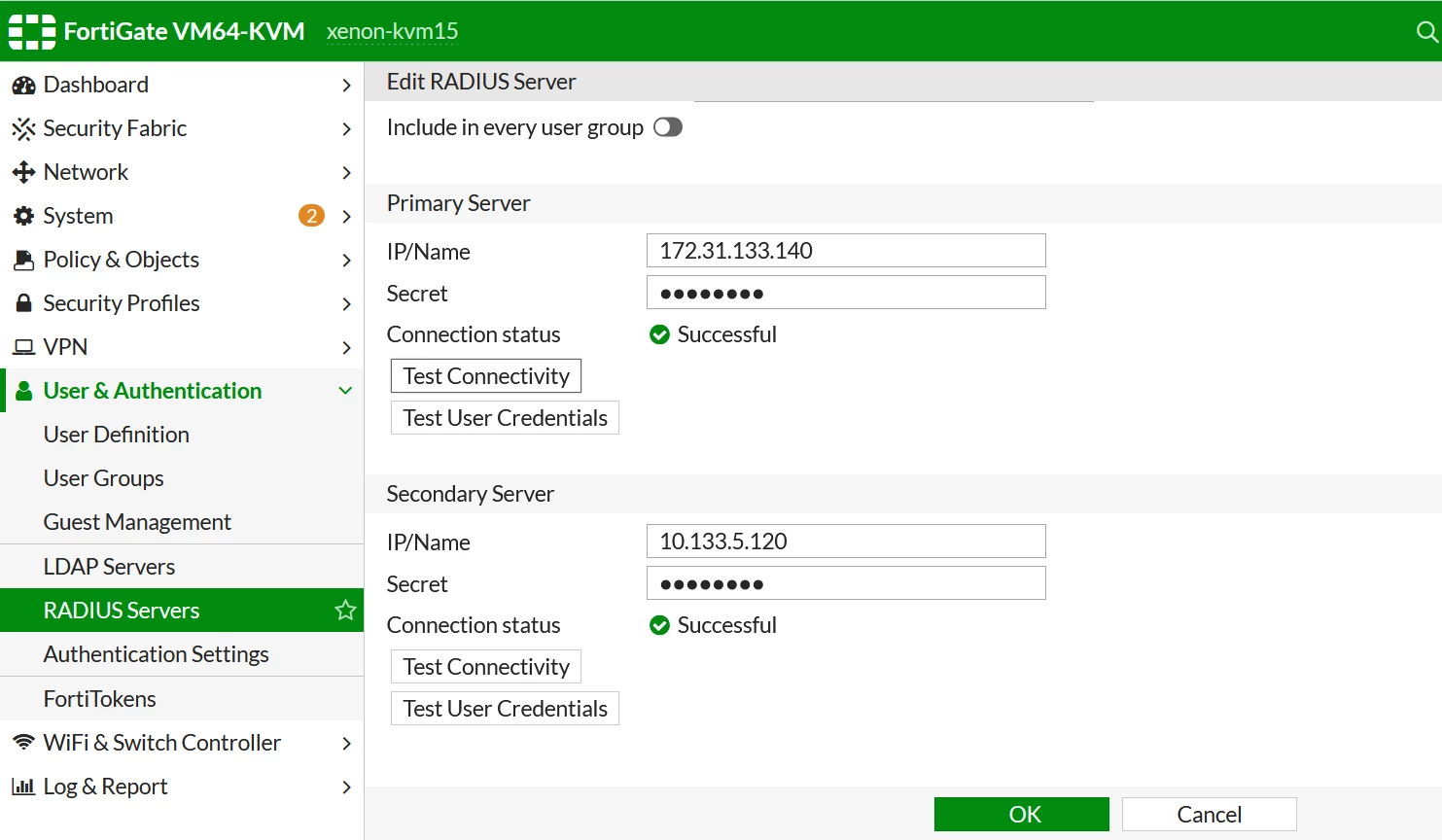Expand the Security Fabric chevron
Image resolution: width=1442 pixels, height=840 pixels.
point(346,128)
